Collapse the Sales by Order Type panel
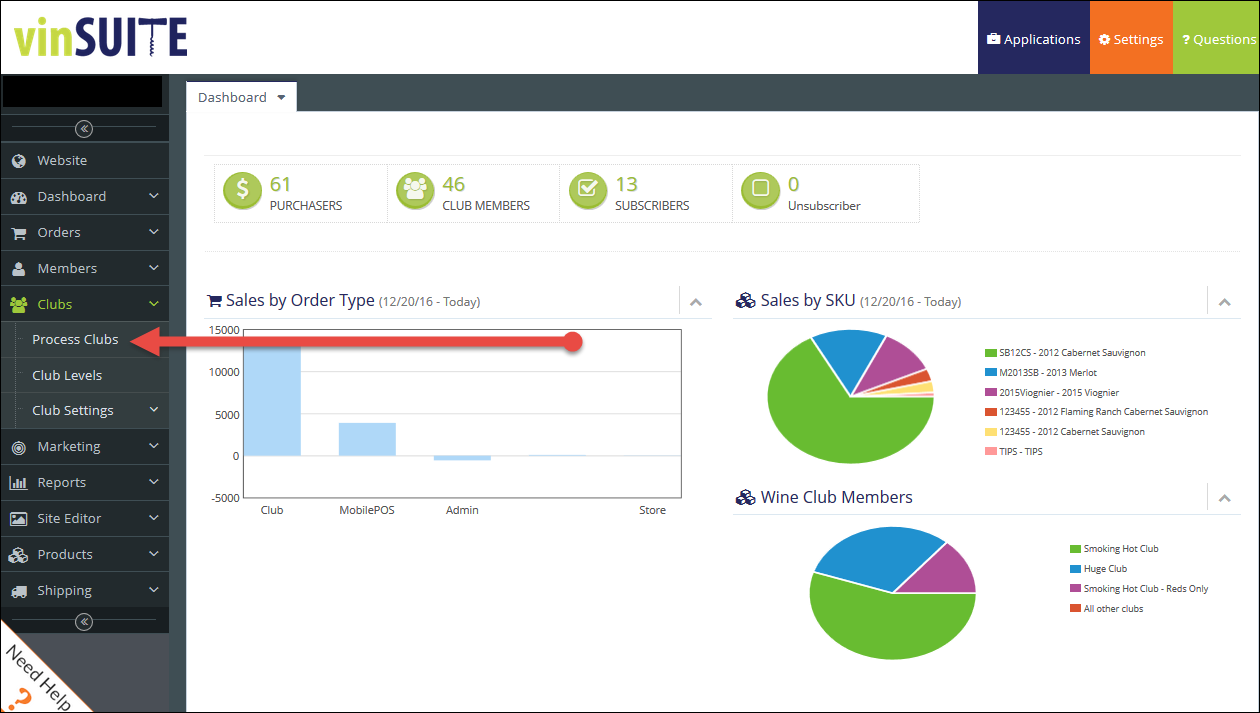This screenshot has width=1260, height=713. click(x=696, y=302)
